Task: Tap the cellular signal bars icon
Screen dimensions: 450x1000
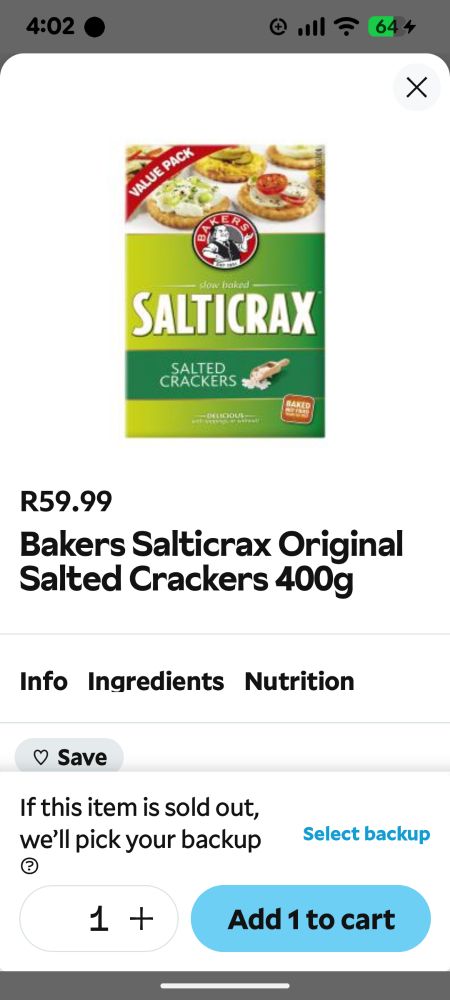Action: [311, 27]
